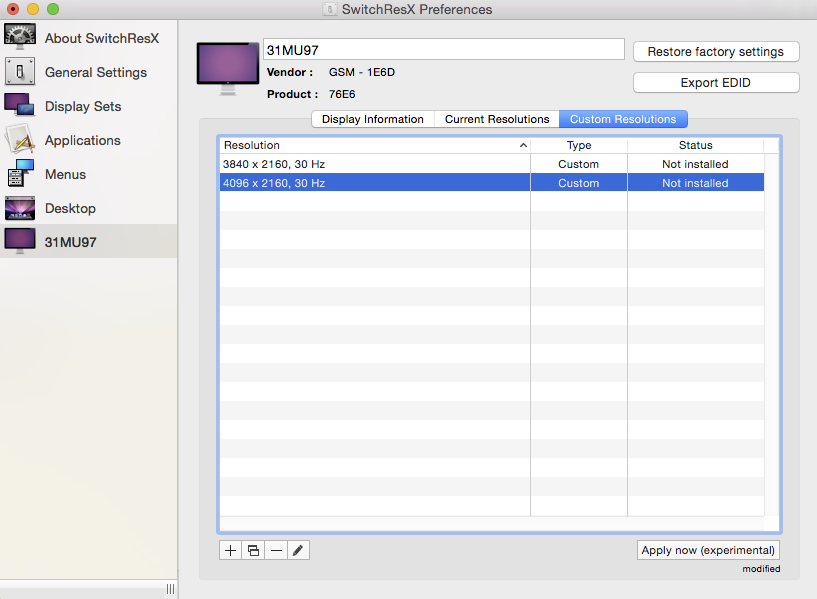Viewport: 817px width, 599px height.
Task: Click the Resolution column header
Action: [x=375, y=145]
